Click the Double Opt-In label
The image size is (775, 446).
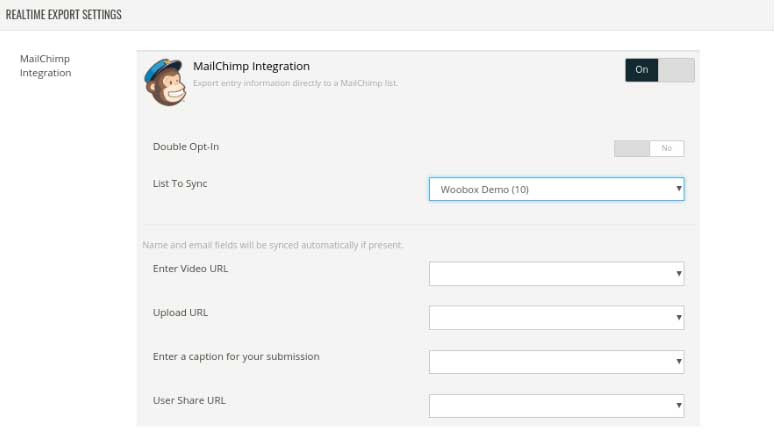pyautogui.click(x=186, y=147)
